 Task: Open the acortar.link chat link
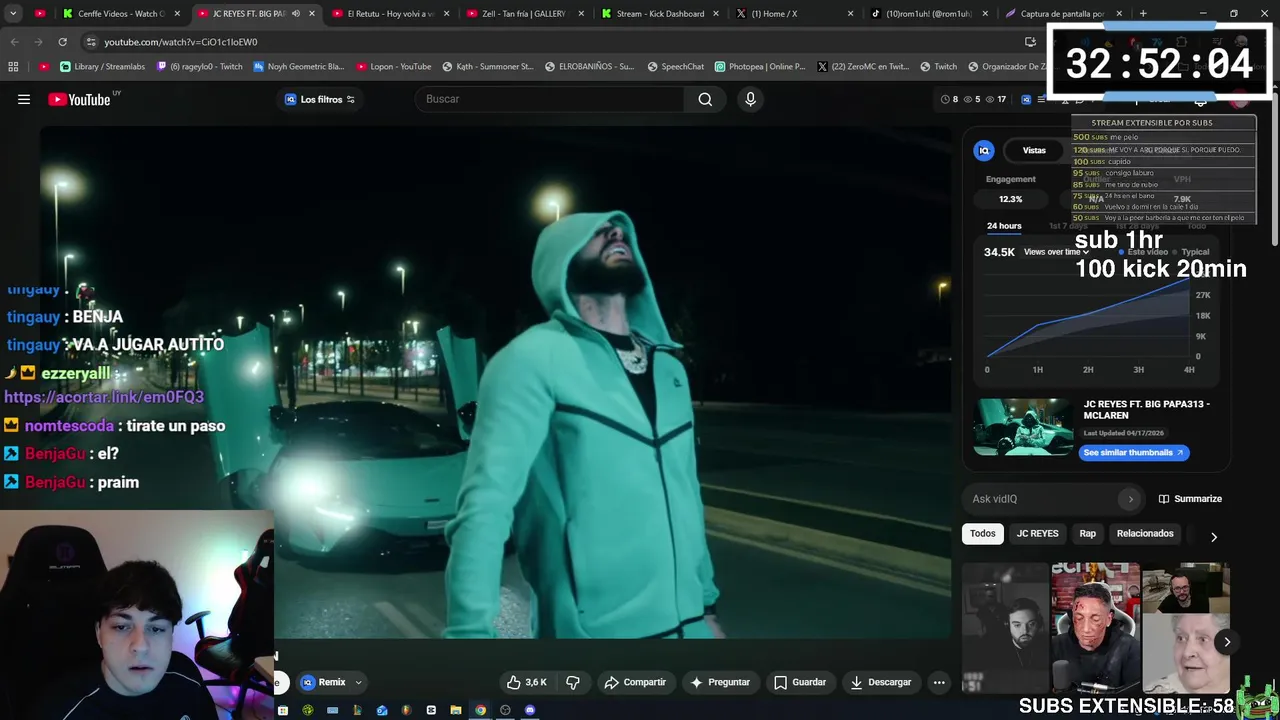(x=104, y=397)
